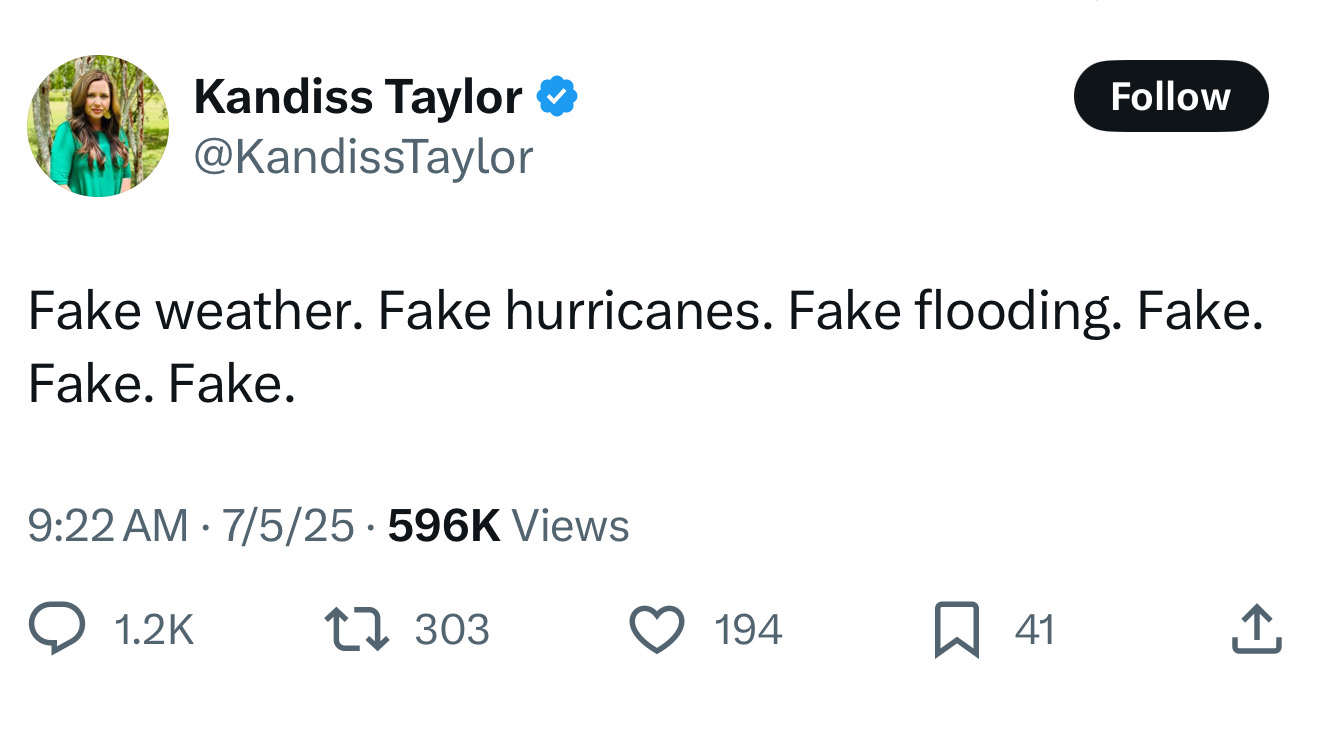Click the Views label beside 596K

[570, 526]
